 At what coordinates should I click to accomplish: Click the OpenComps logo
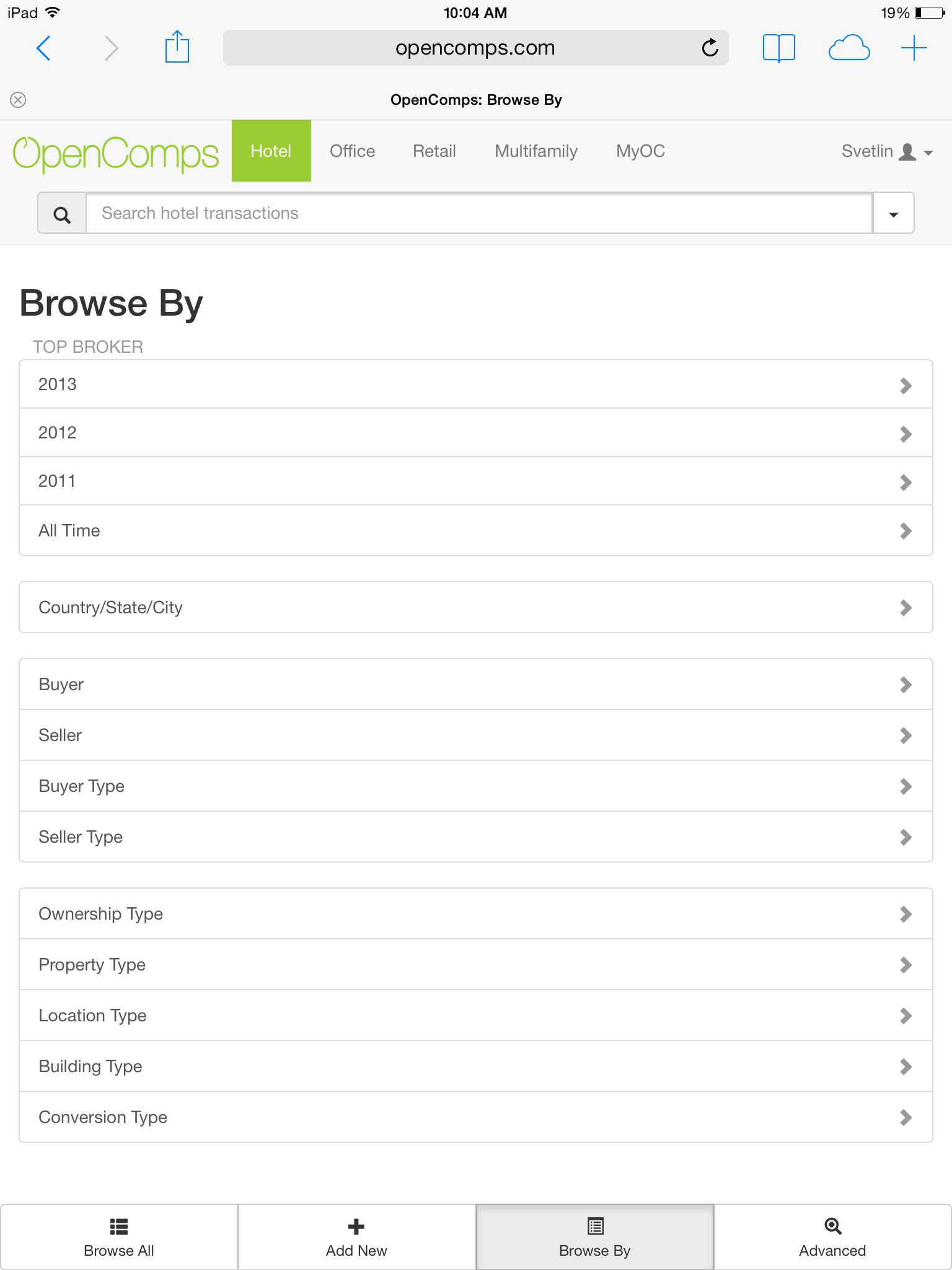tap(116, 153)
